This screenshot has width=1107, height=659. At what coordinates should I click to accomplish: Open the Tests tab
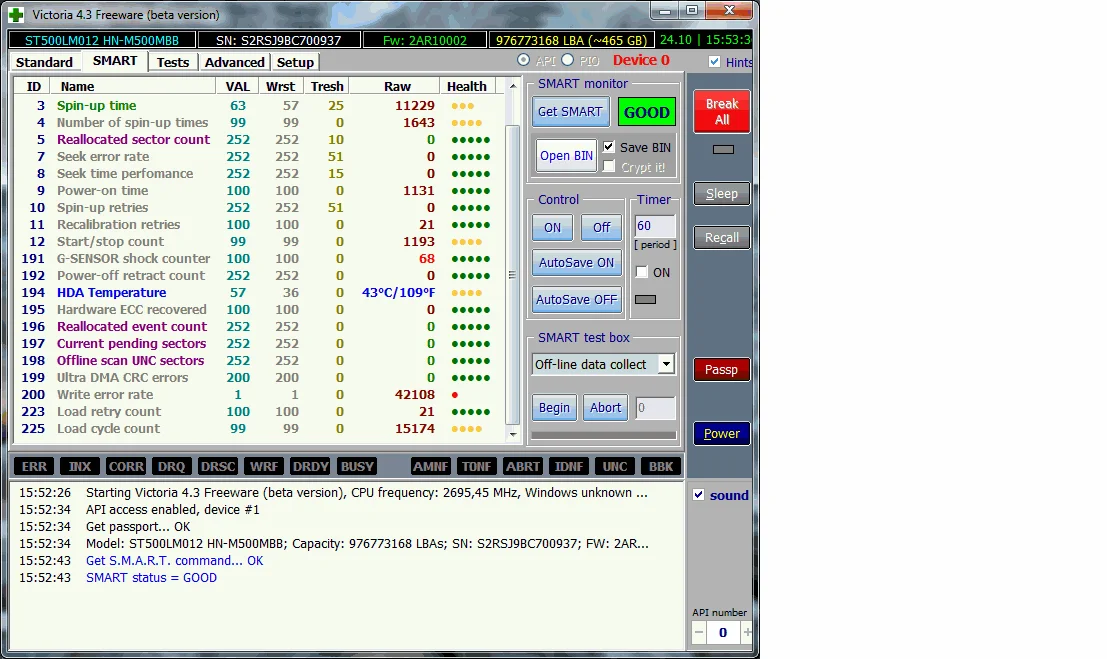[x=173, y=62]
